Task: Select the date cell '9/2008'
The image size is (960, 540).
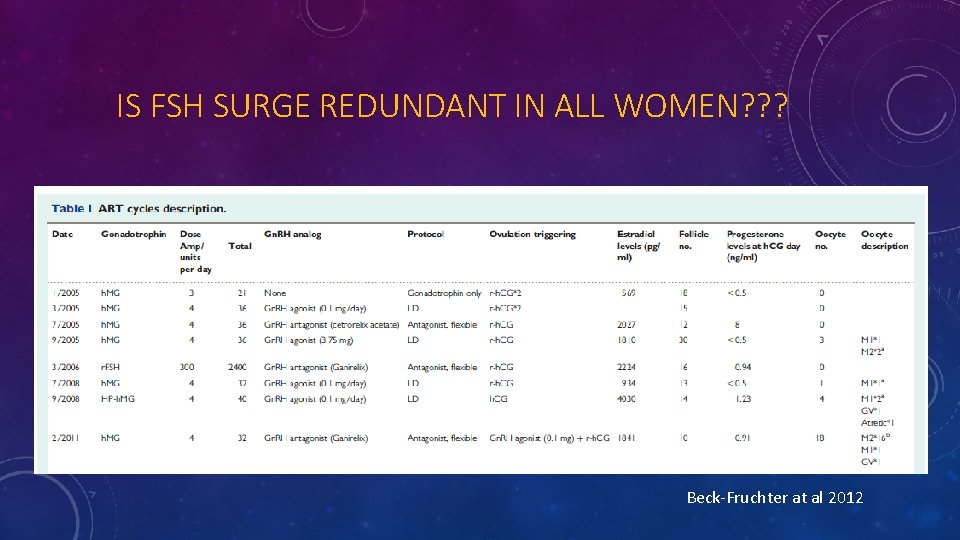Action: click(66, 399)
